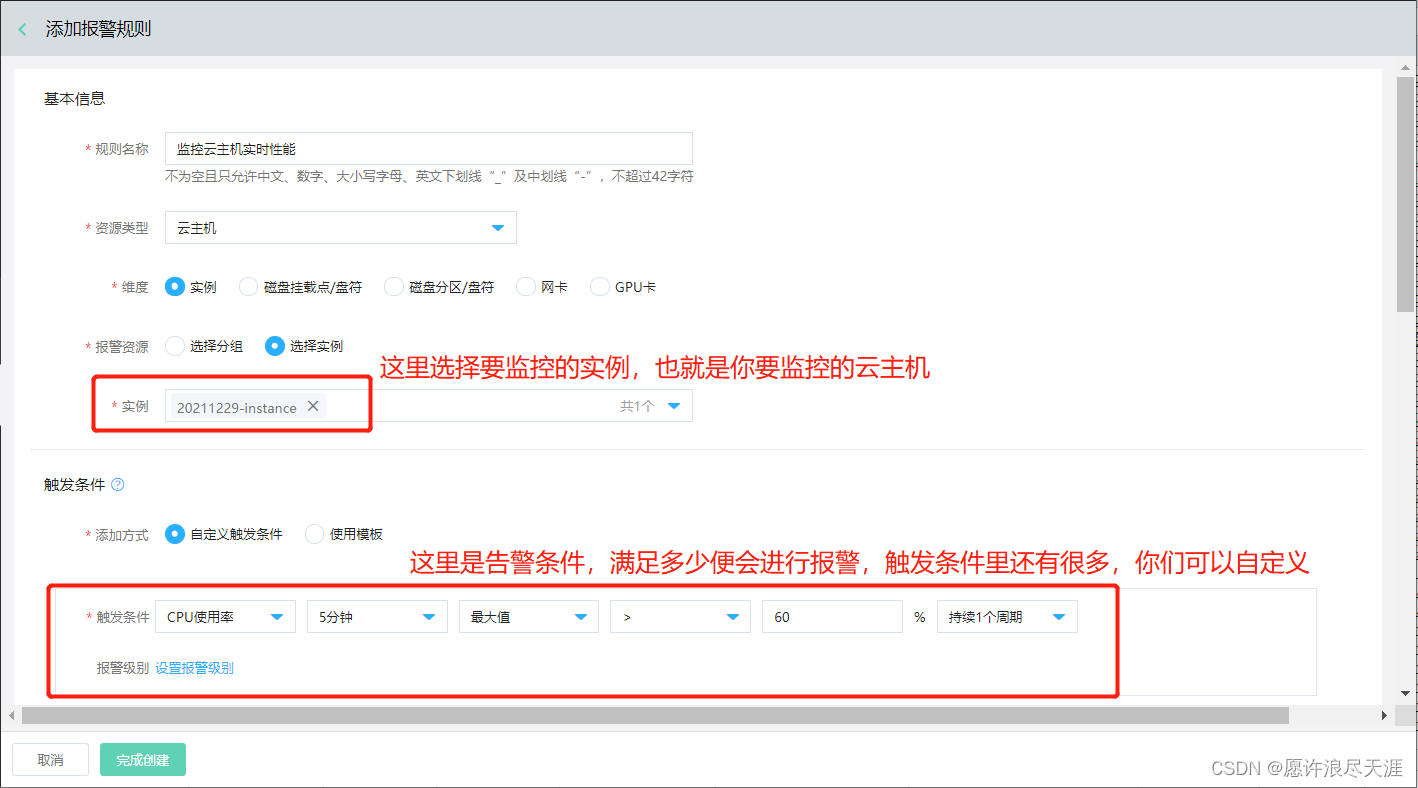Click the threshold field showing 60
This screenshot has width=1418, height=788.
click(x=832, y=617)
